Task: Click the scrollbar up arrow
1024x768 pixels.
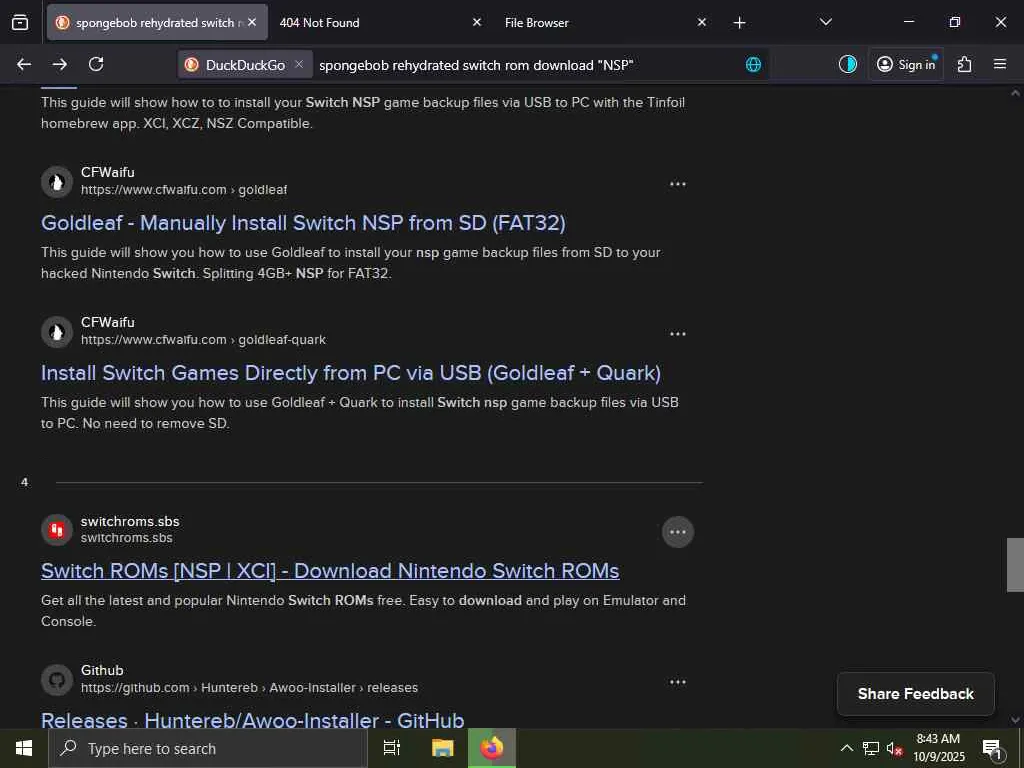Action: [1015, 93]
